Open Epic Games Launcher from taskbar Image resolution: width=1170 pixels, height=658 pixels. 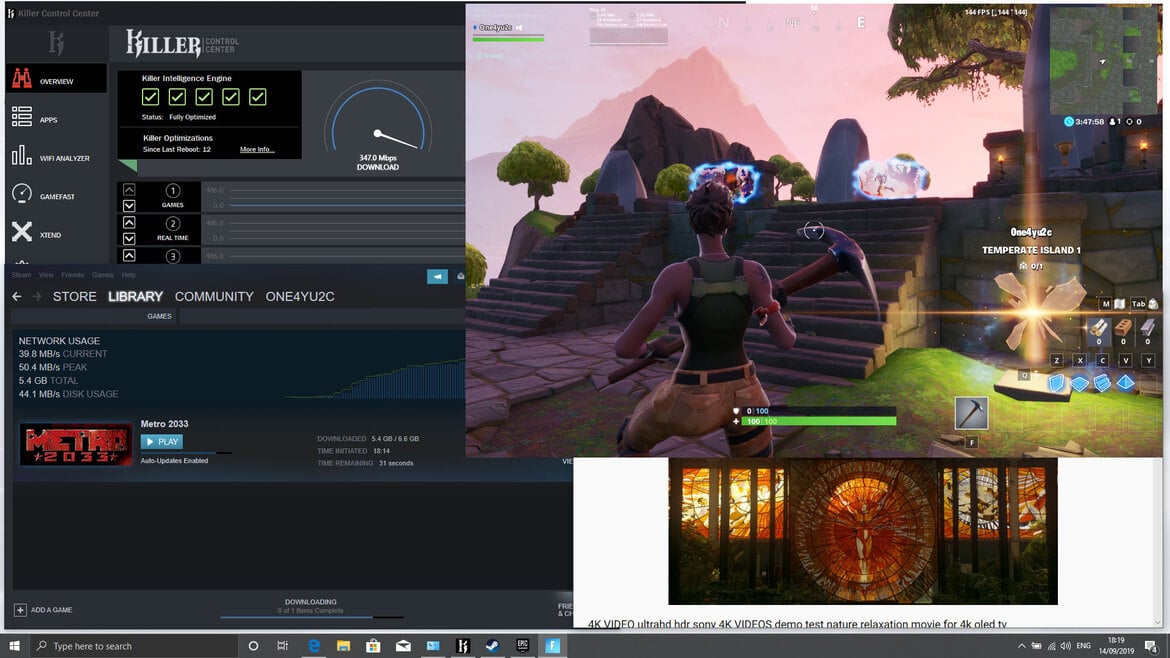[522, 646]
